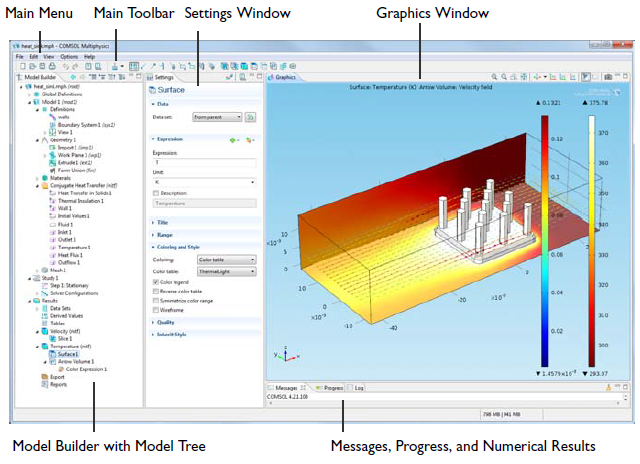Click the Open file icon in main toolbar

click(x=32, y=66)
